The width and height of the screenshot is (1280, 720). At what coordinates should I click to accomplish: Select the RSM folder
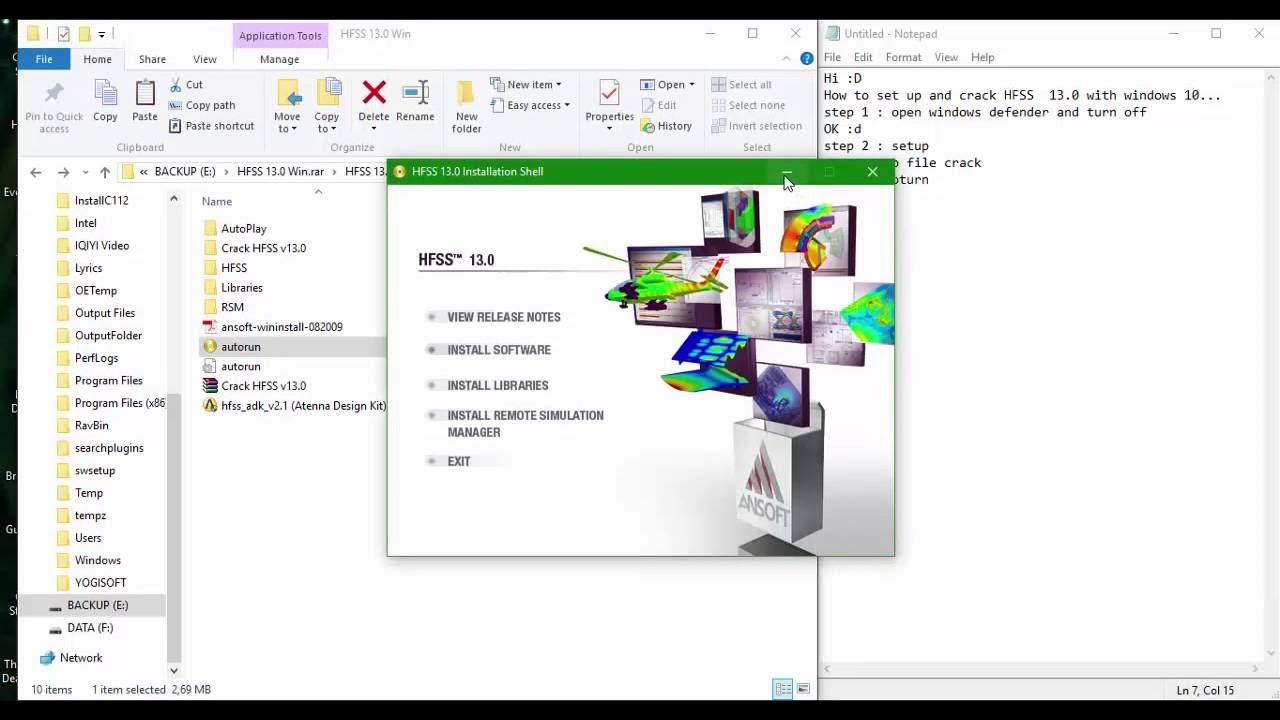pos(232,307)
